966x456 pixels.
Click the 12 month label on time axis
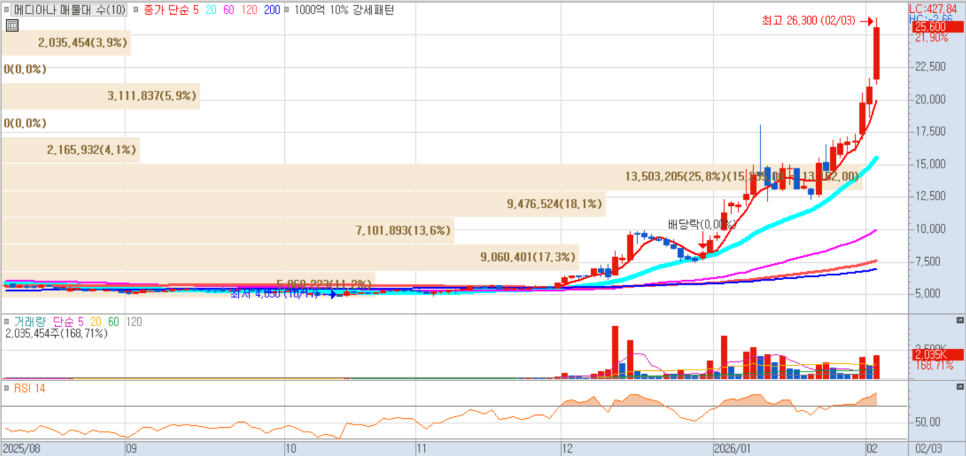[x=567, y=447]
